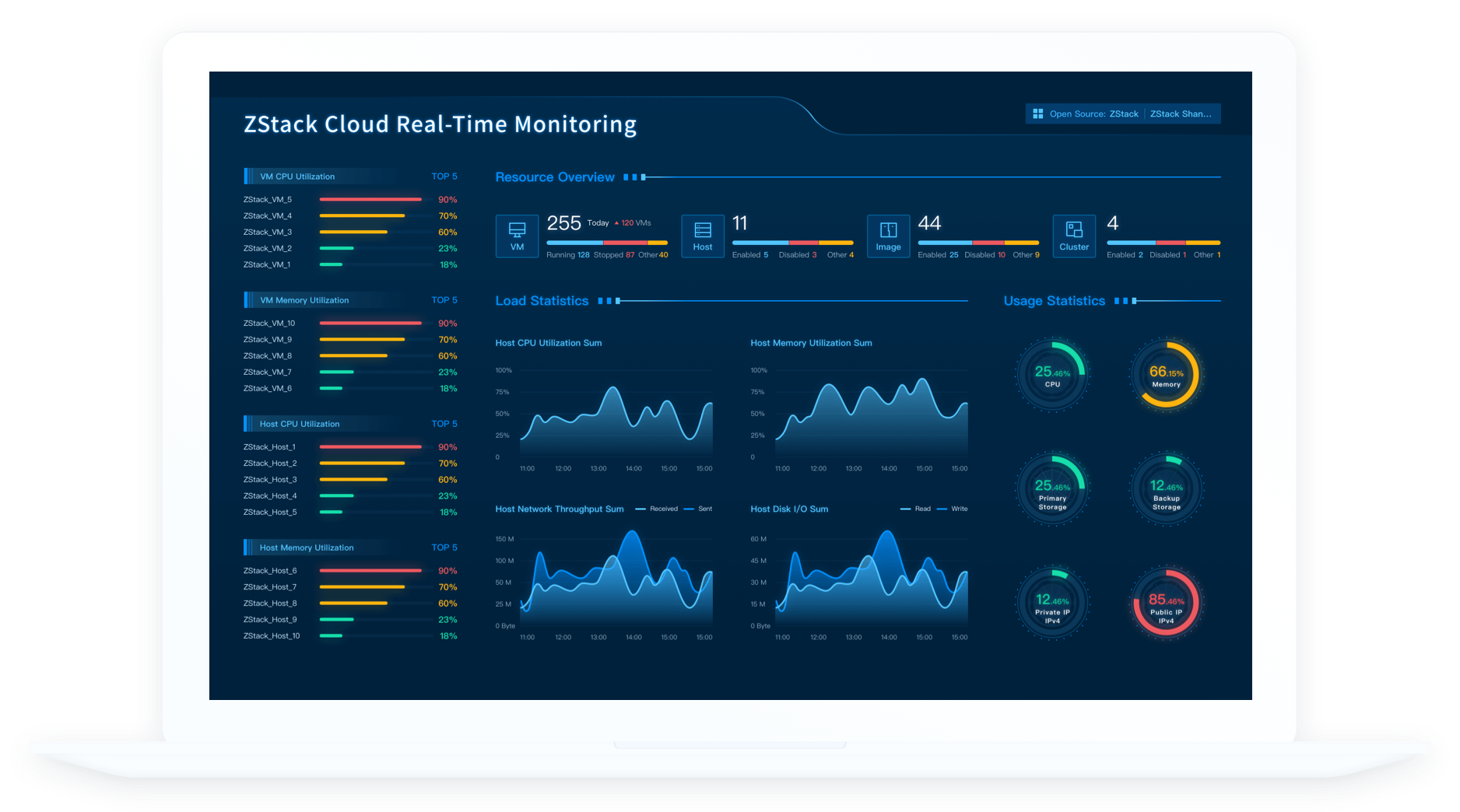
Task: Toggle the Write legend in Disk I/O
Action: point(953,509)
